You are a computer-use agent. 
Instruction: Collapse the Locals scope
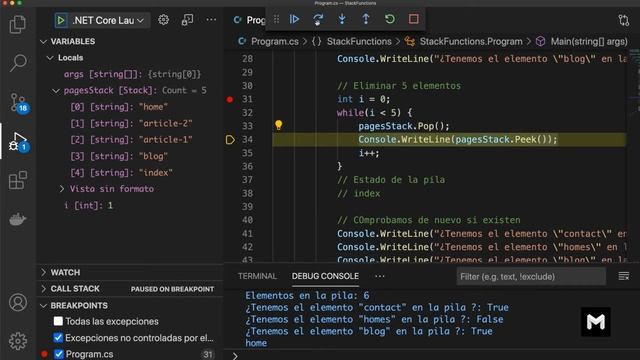tap(50, 58)
